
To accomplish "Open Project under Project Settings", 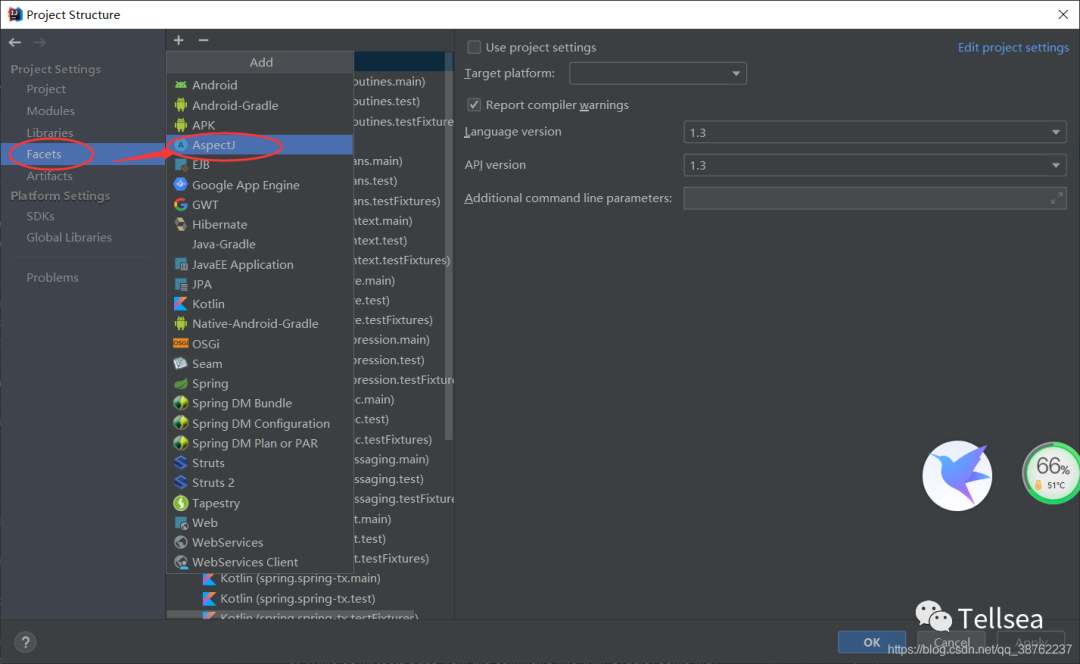I will (x=46, y=89).
